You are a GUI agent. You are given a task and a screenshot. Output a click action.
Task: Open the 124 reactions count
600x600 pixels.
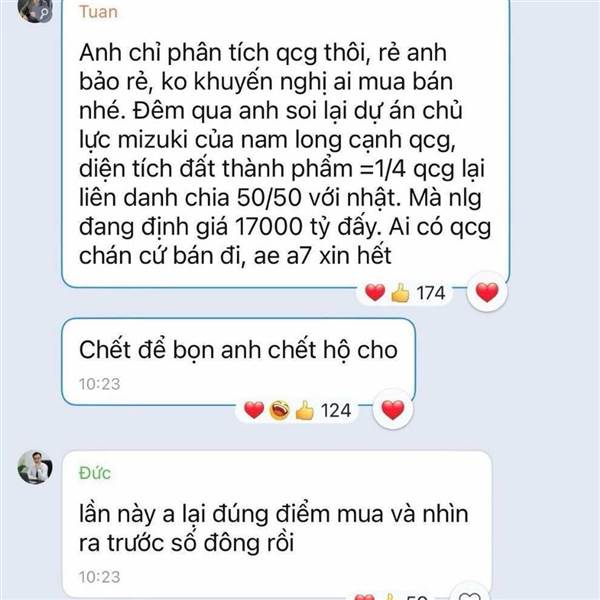(x=336, y=411)
